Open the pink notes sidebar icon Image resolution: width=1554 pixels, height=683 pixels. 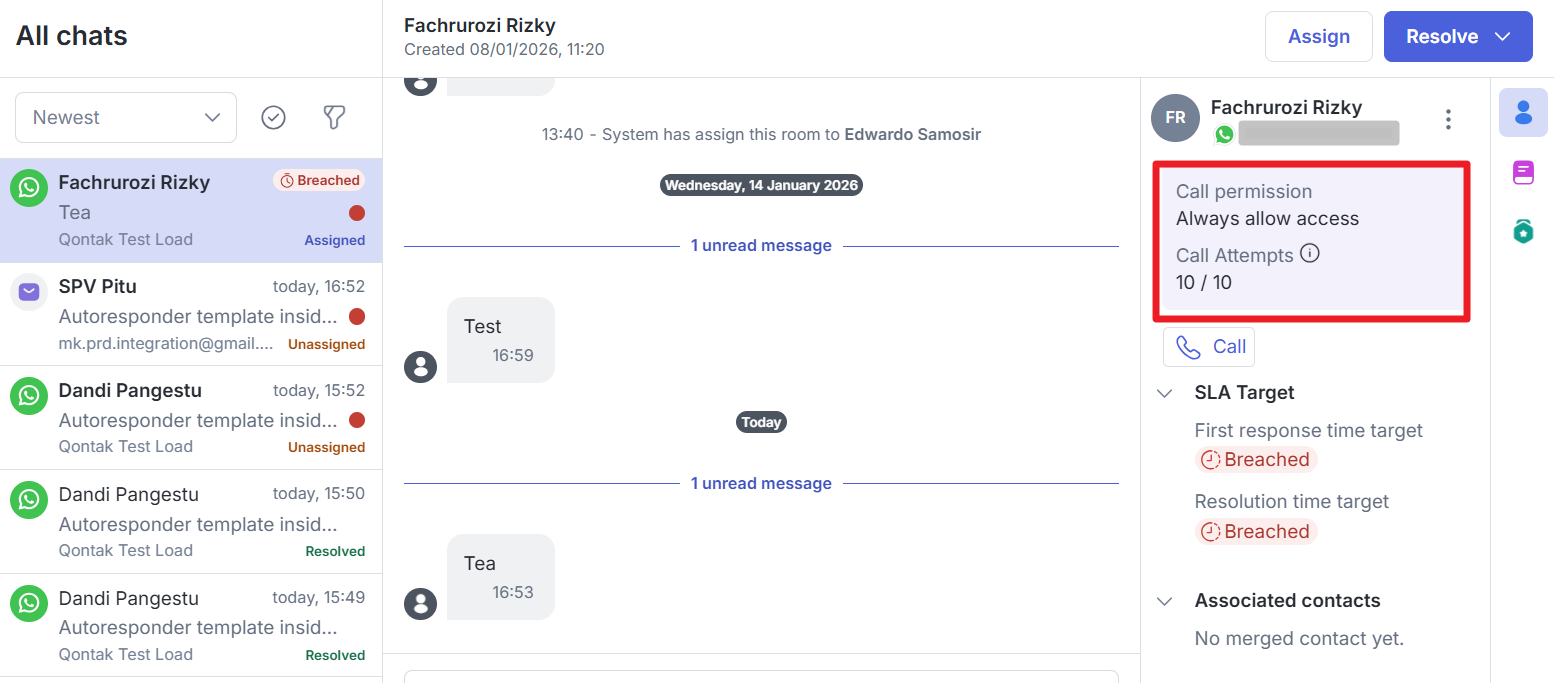coord(1523,173)
